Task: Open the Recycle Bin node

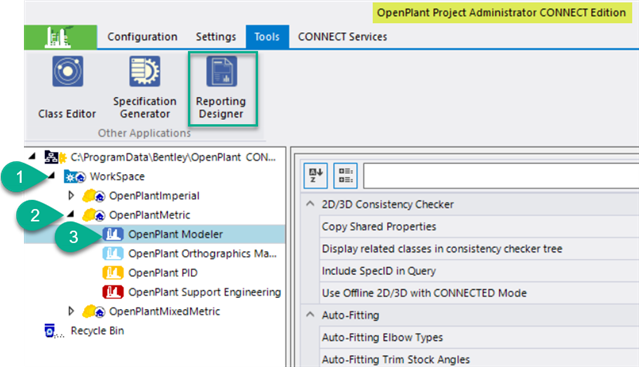Action: (97, 331)
